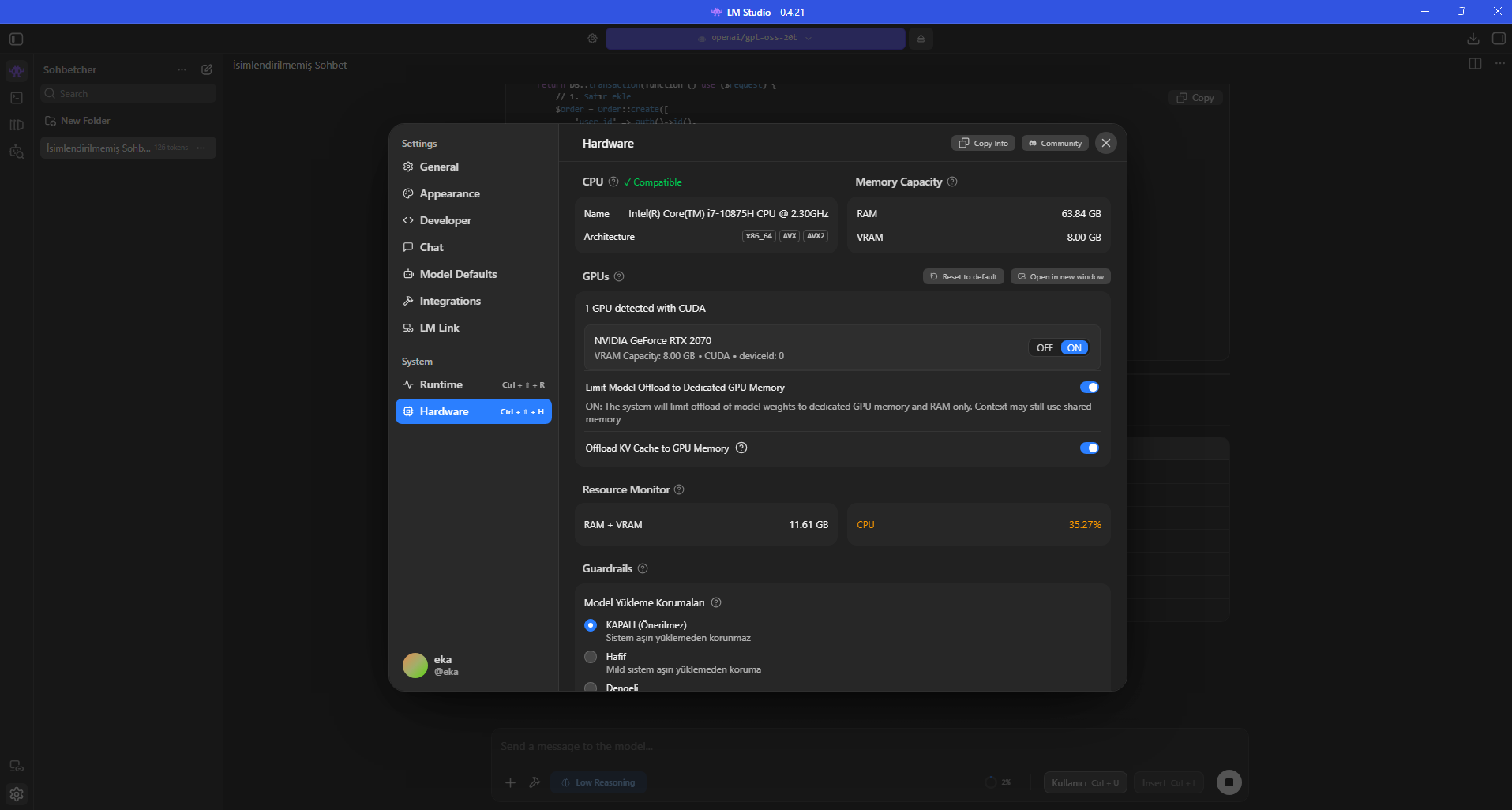Click model settings gear beside model selector

592,38
